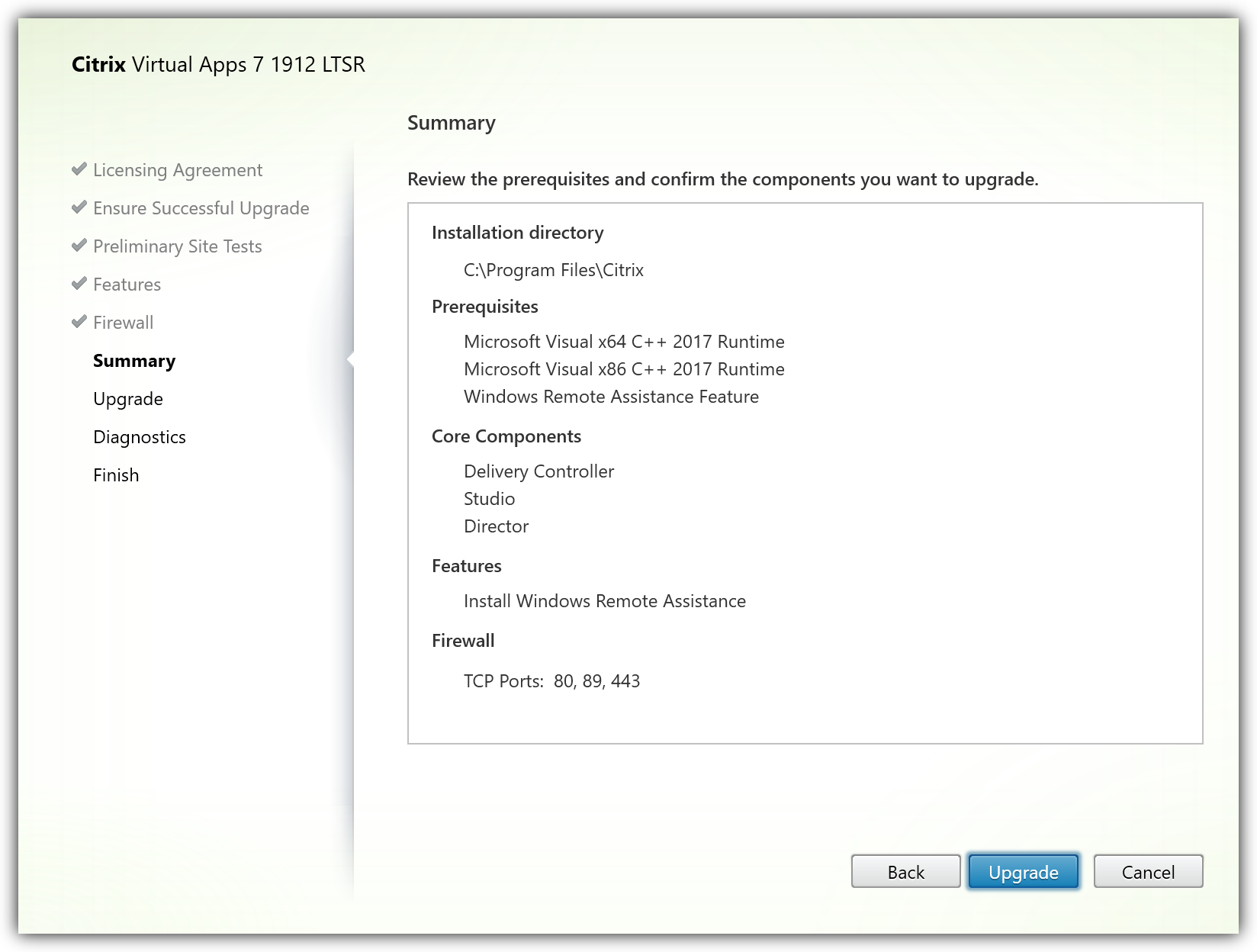The height and width of the screenshot is (952, 1257).
Task: Select the Upgrade step in sidebar
Action: tap(128, 399)
